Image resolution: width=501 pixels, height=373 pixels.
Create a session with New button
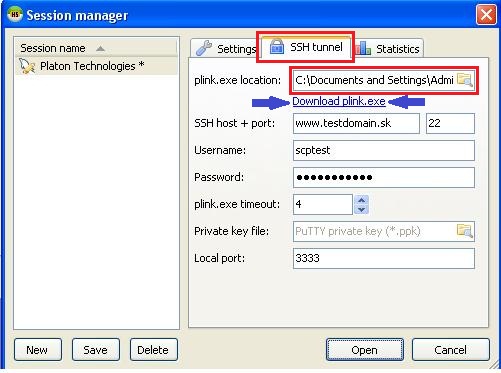[38, 350]
